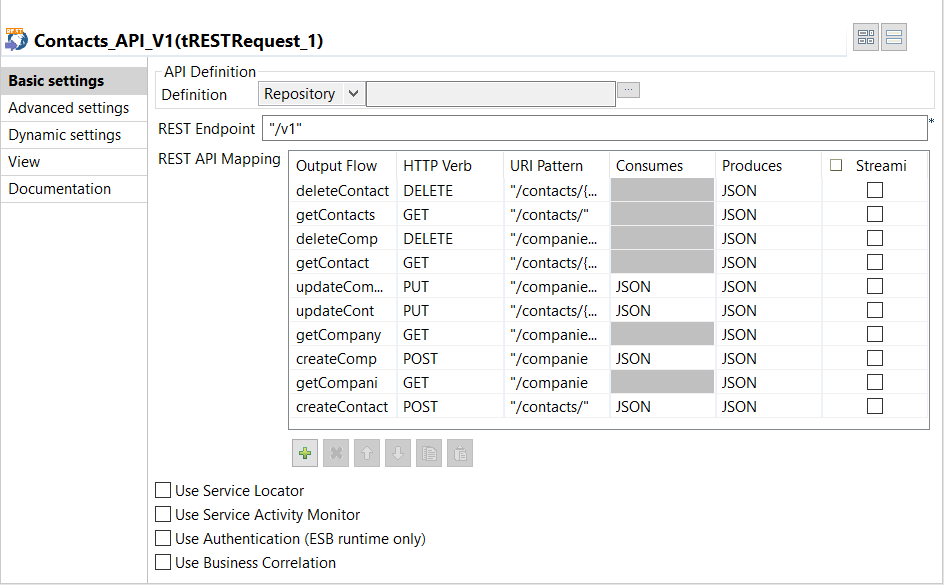Enable Use Service Locator
The height and width of the screenshot is (585, 944).
click(163, 490)
